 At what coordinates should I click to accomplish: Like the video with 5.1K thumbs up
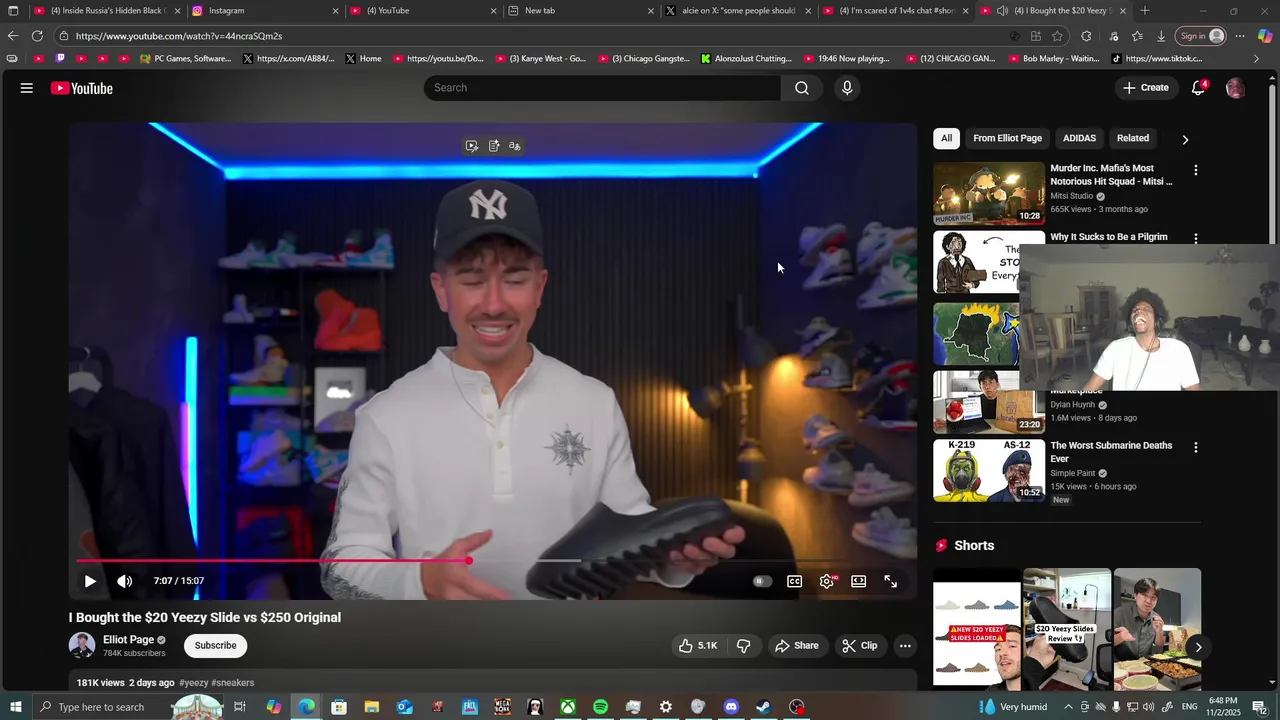[x=698, y=646]
